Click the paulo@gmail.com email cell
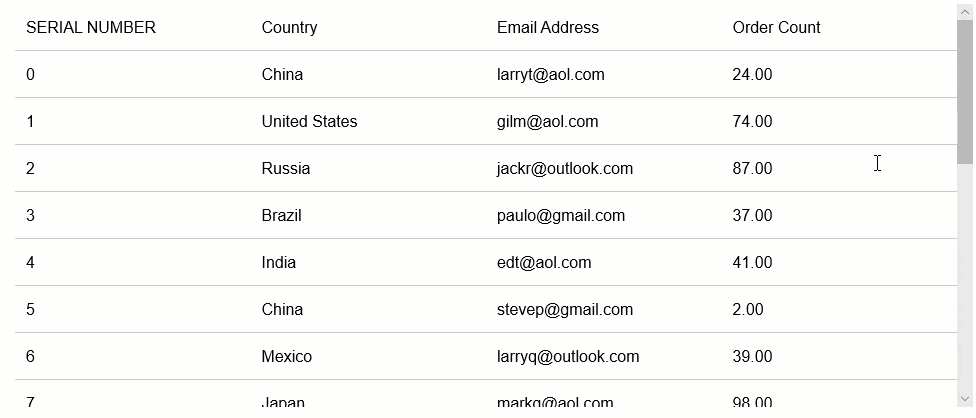 pos(560,216)
